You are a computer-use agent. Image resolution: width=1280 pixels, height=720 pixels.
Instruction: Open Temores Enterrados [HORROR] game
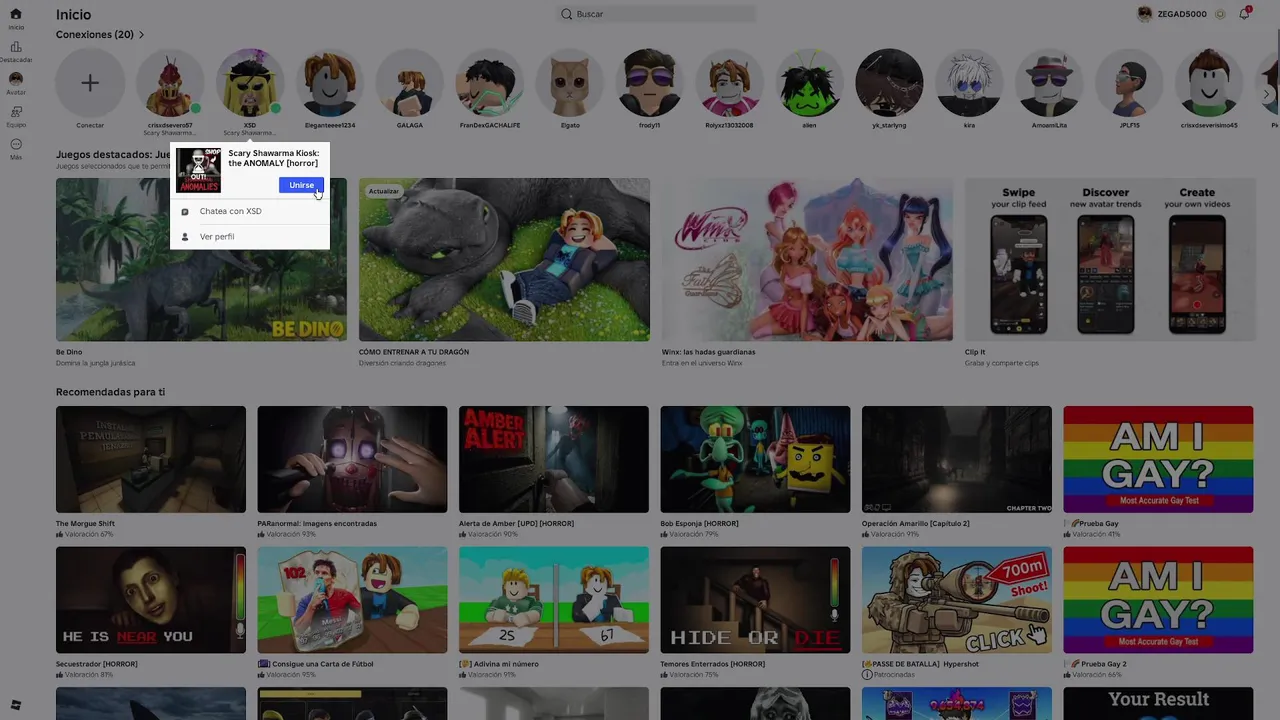coord(755,600)
